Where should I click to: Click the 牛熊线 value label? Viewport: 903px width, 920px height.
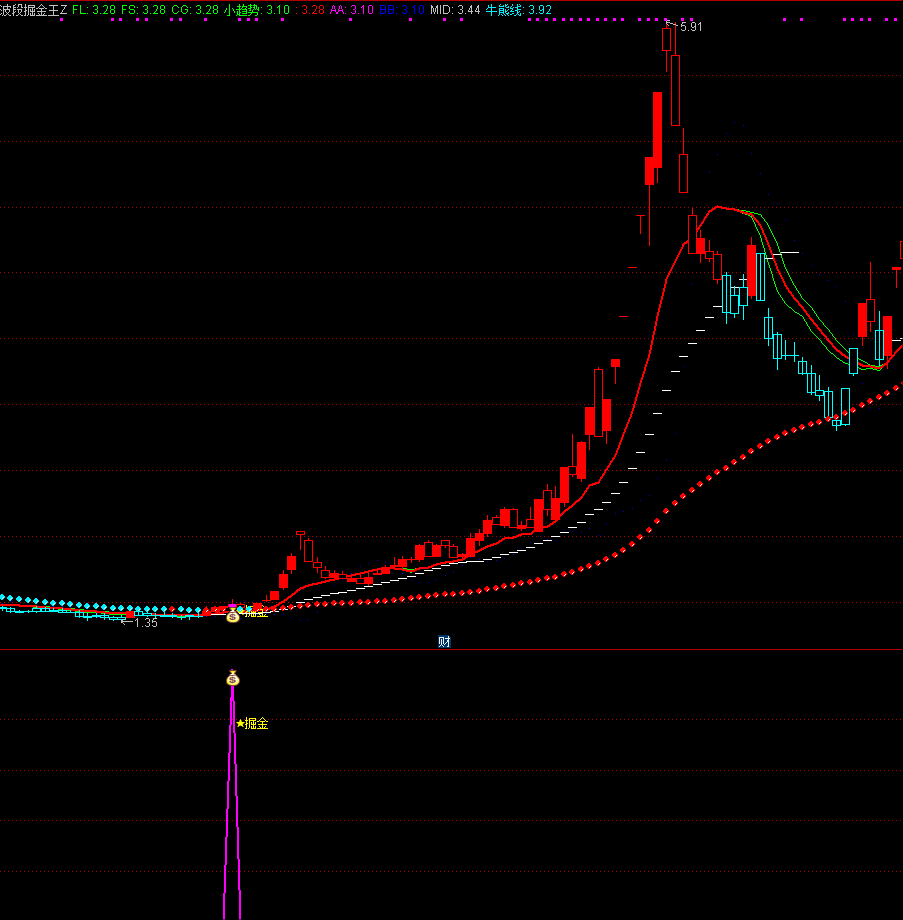[525, 10]
